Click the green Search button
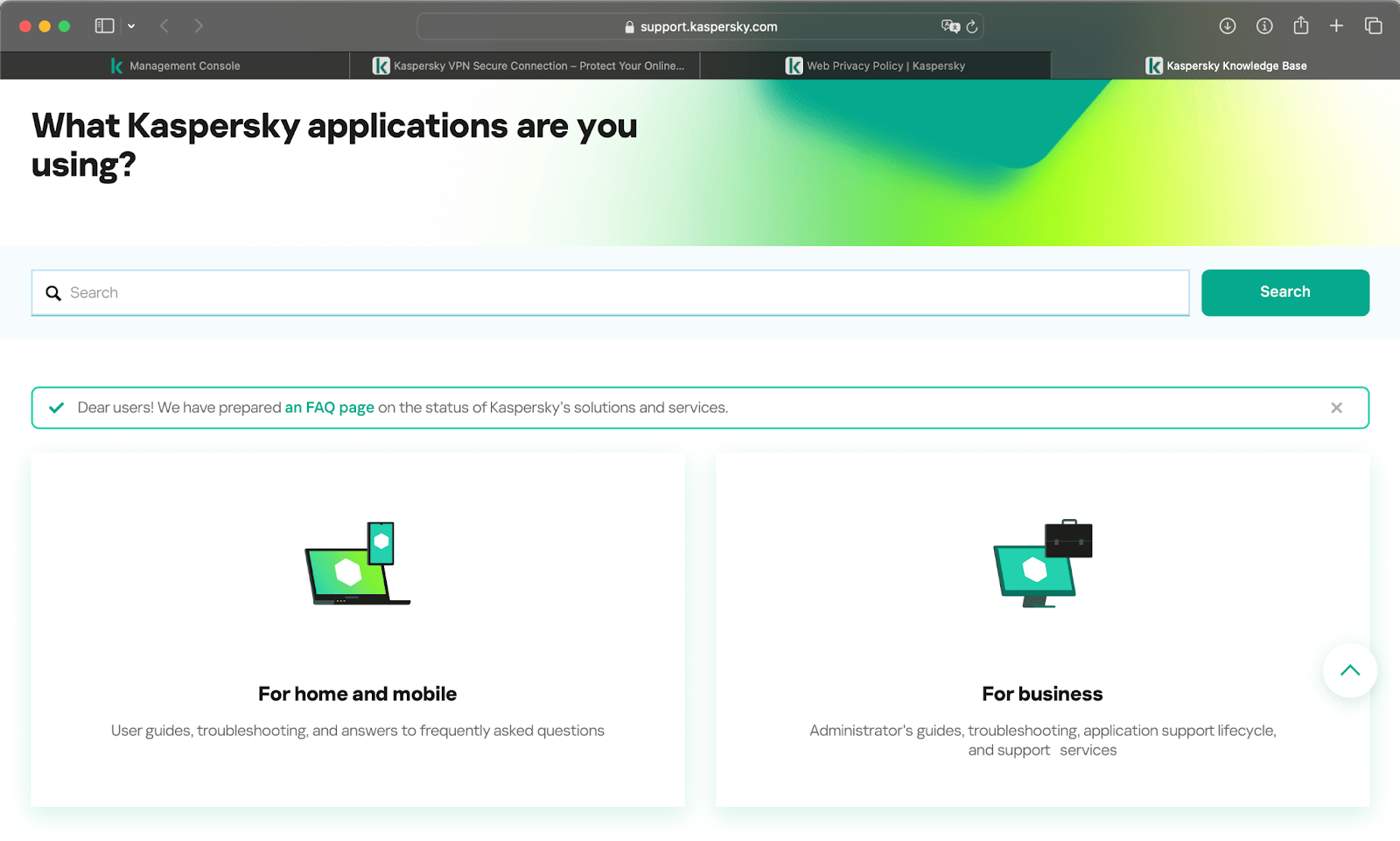 [1284, 292]
